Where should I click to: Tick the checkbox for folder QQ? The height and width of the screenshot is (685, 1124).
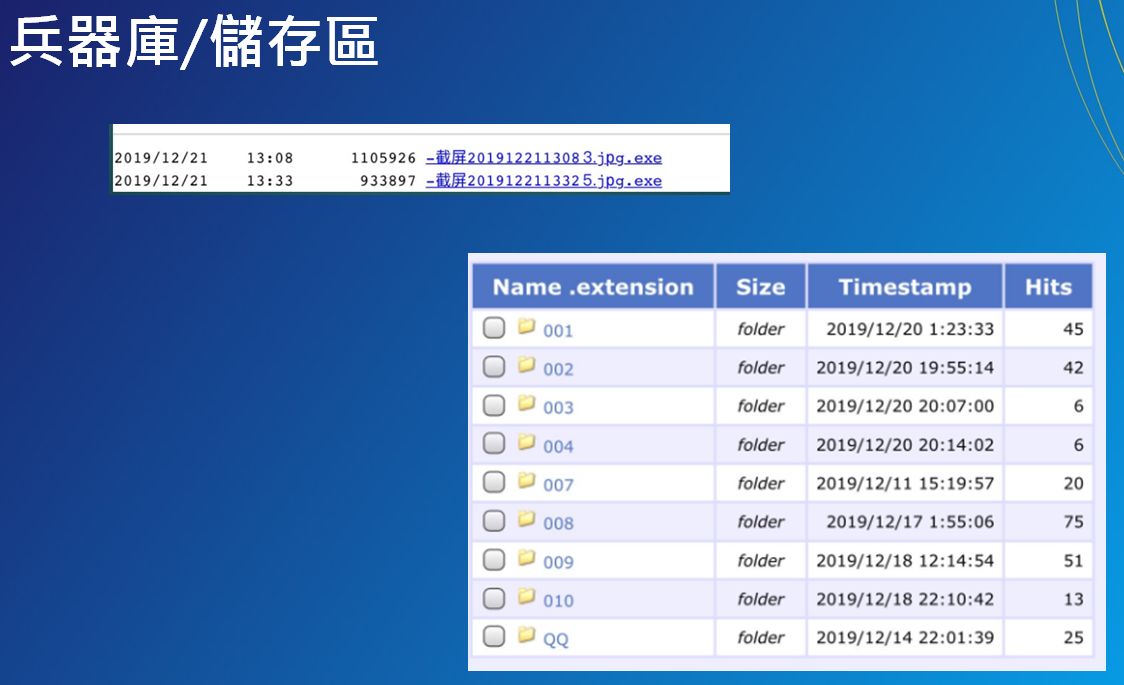click(x=494, y=636)
